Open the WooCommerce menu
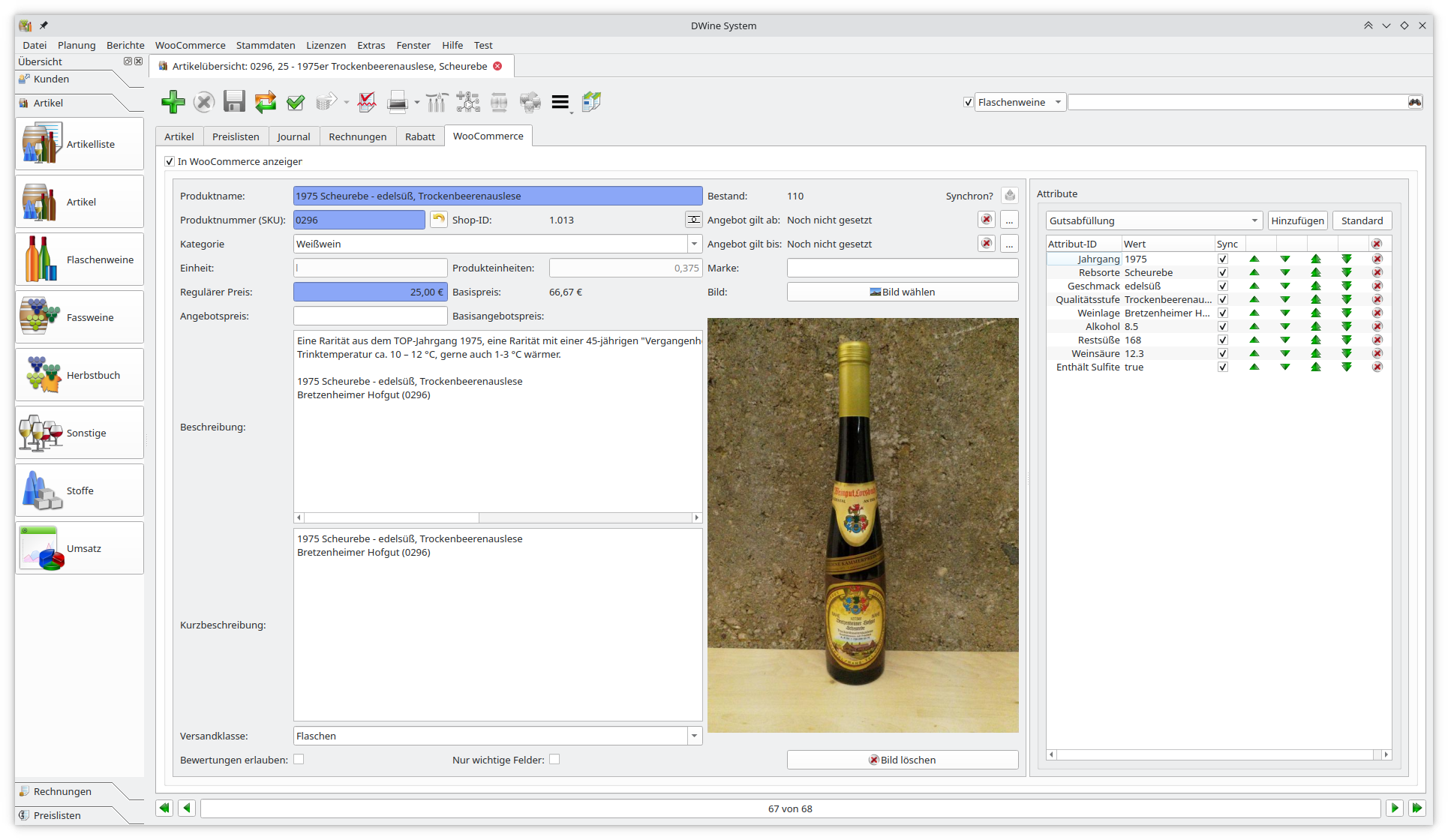This screenshot has height=840, width=1448. point(190,45)
